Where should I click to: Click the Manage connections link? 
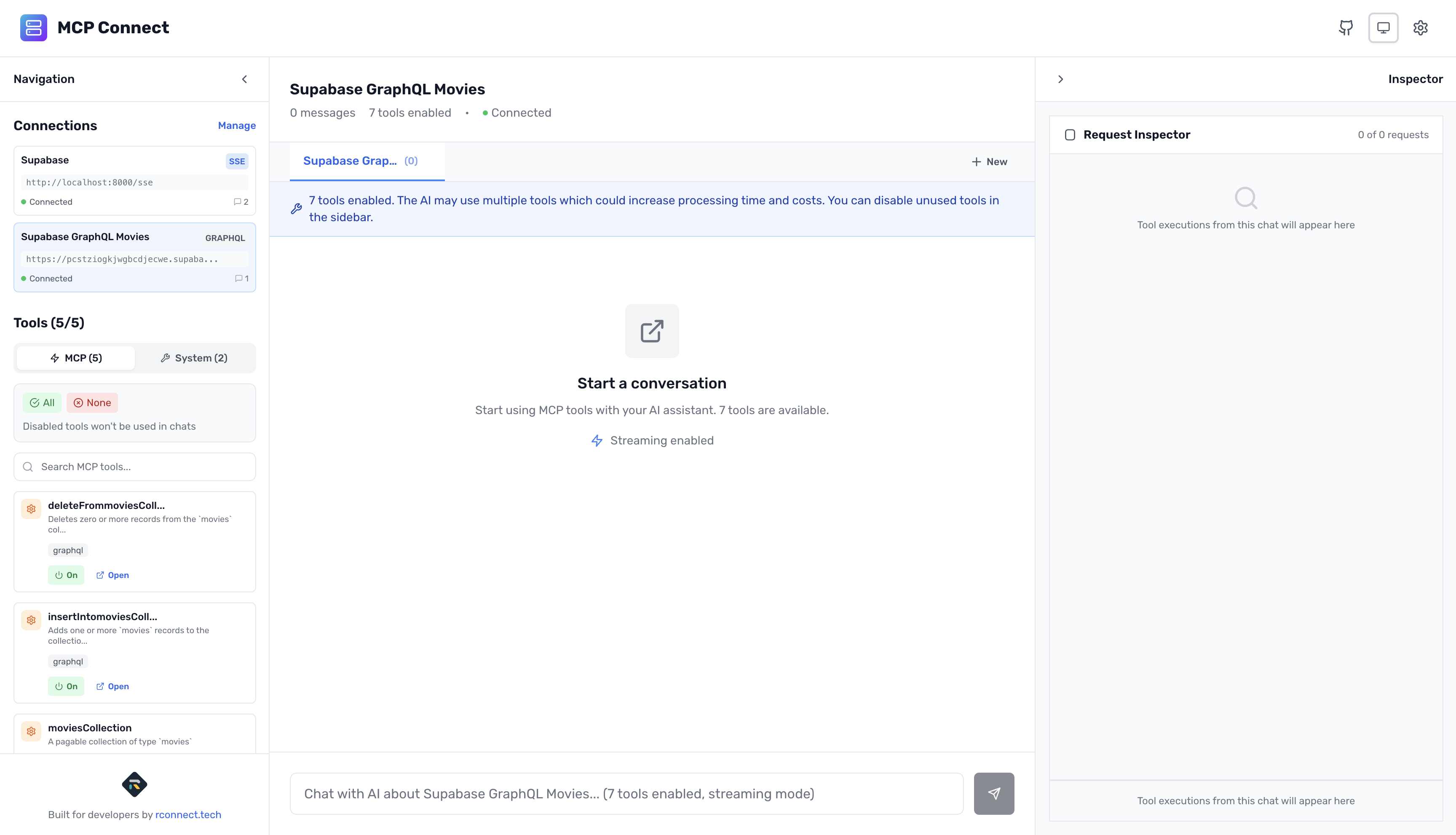pyautogui.click(x=236, y=125)
